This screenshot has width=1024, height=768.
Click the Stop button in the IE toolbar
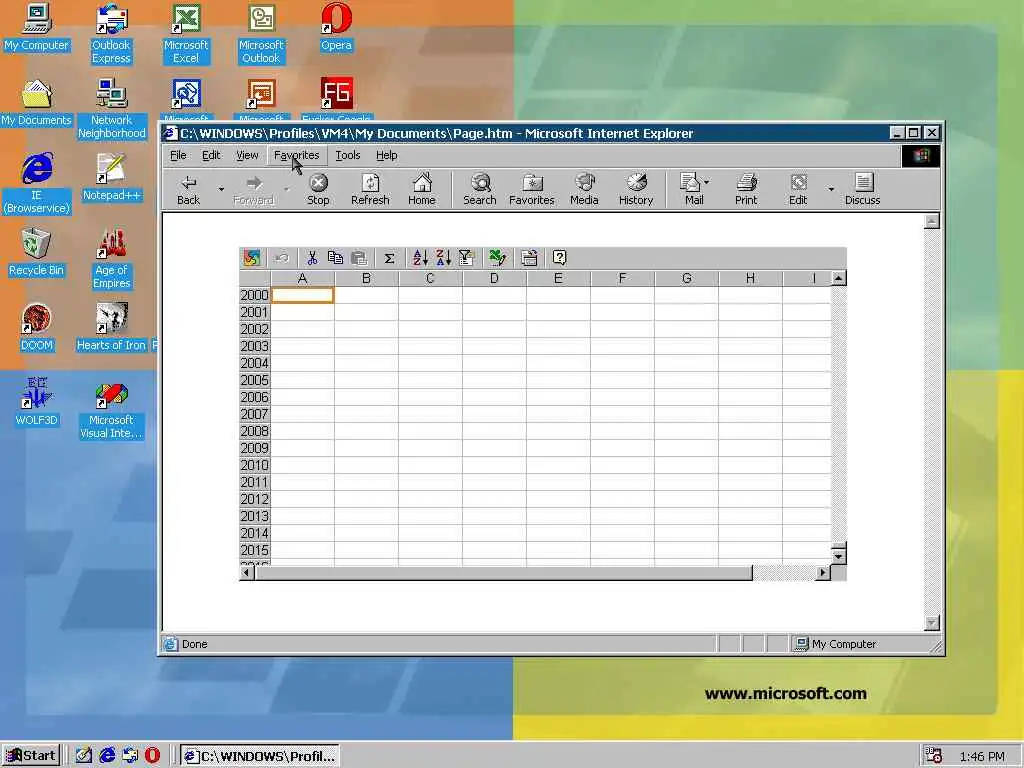318,190
